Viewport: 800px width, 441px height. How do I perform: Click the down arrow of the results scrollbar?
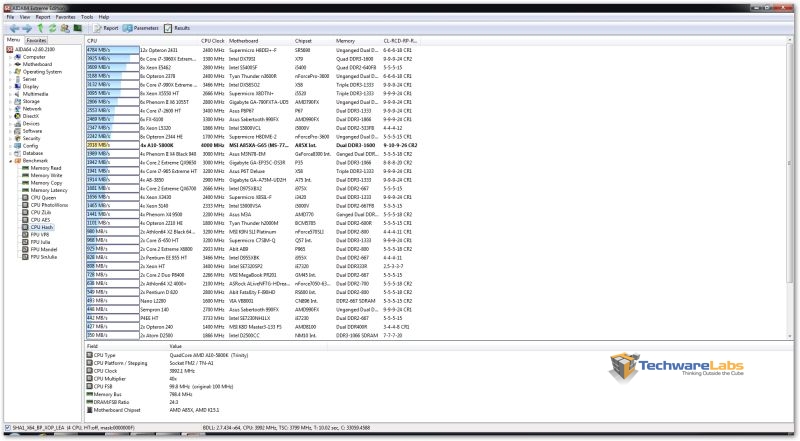[x=790, y=336]
